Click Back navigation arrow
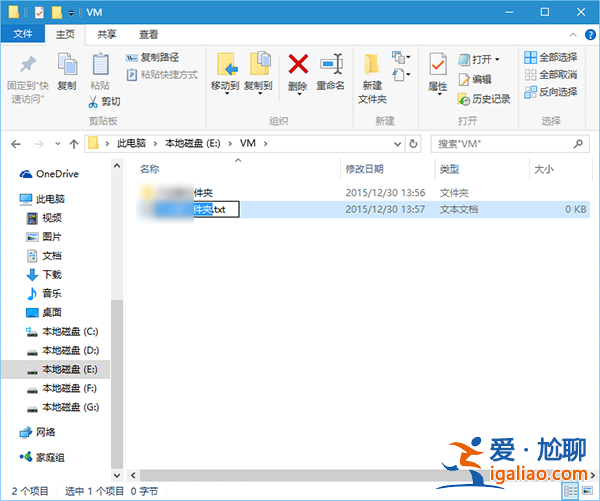This screenshot has width=600, height=501. 16,144
